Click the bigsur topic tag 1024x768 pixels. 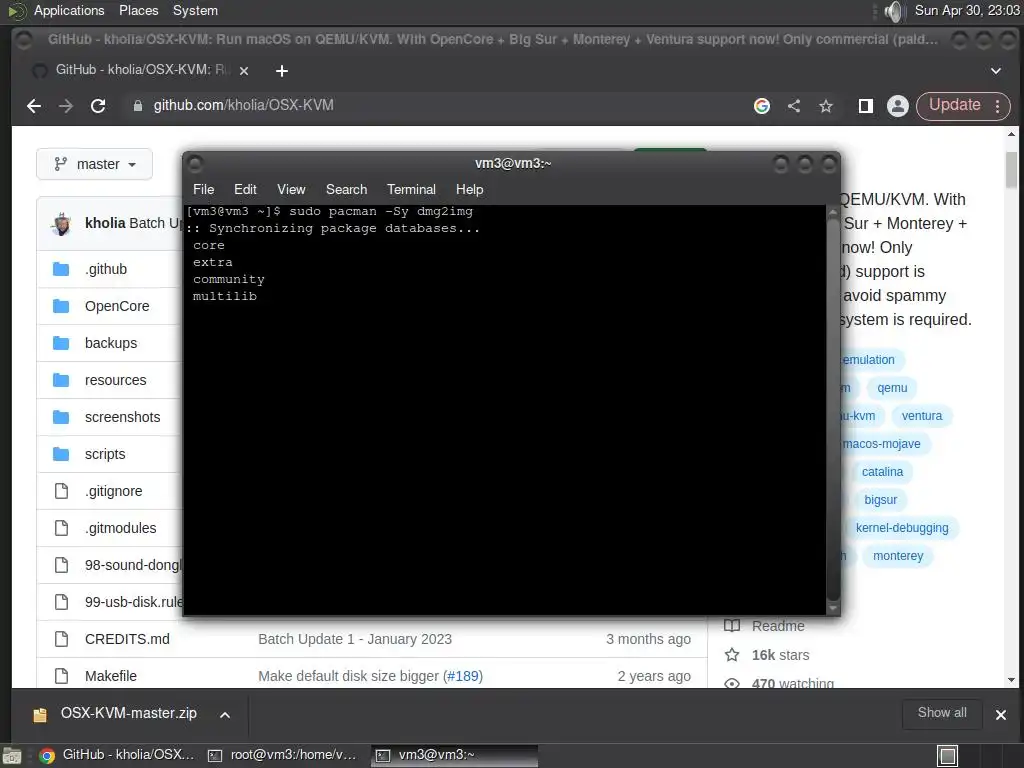[880, 500]
